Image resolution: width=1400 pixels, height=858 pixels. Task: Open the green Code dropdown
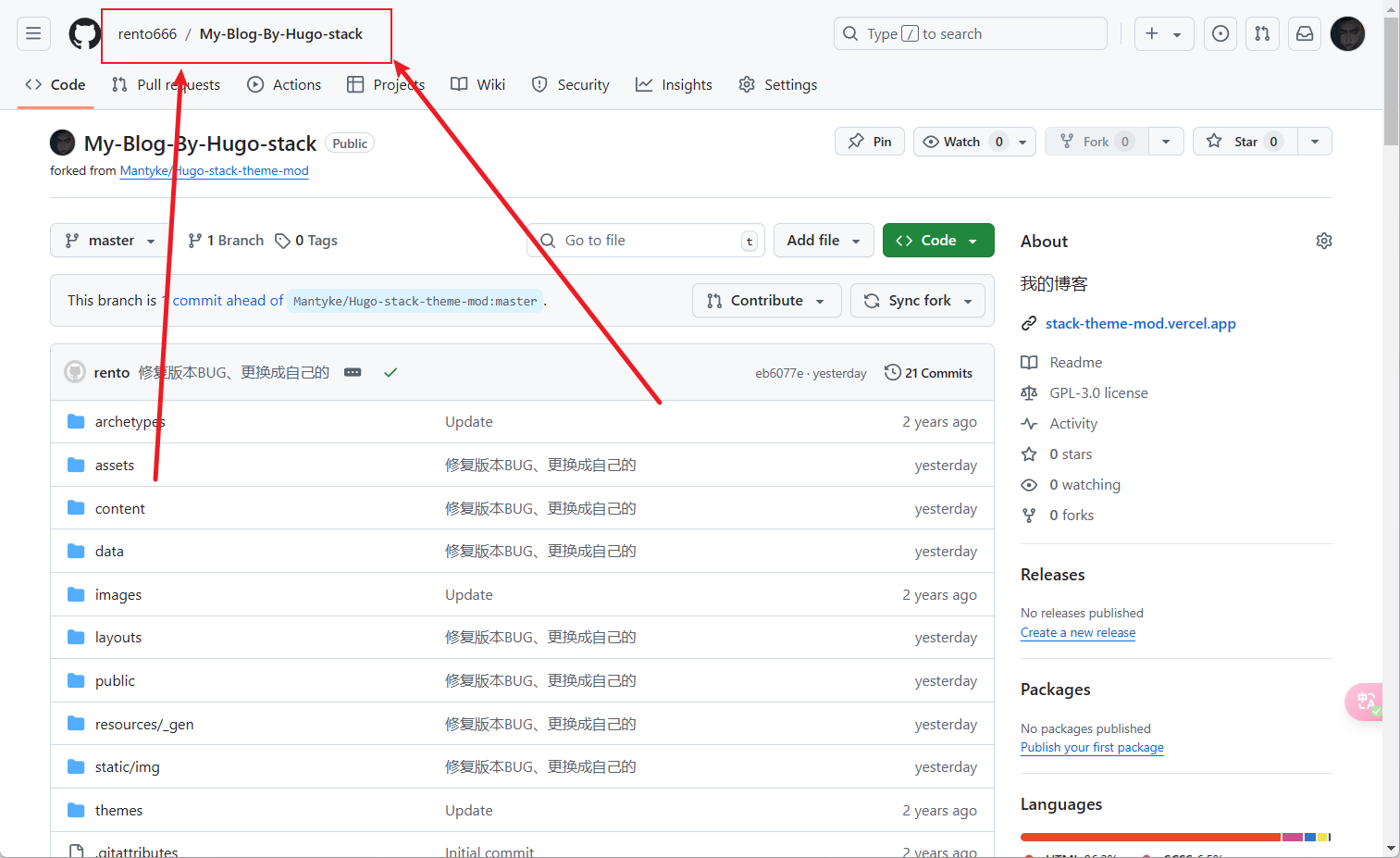tap(938, 241)
